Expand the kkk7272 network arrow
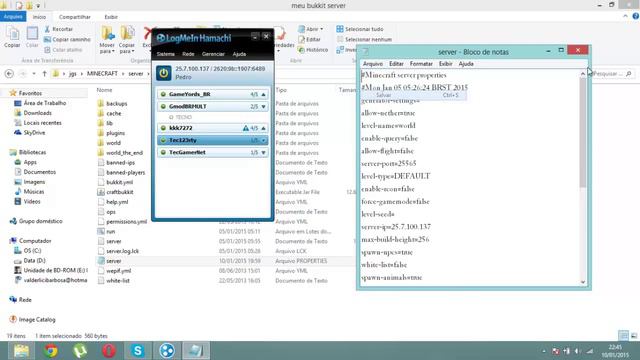 [x=263, y=128]
